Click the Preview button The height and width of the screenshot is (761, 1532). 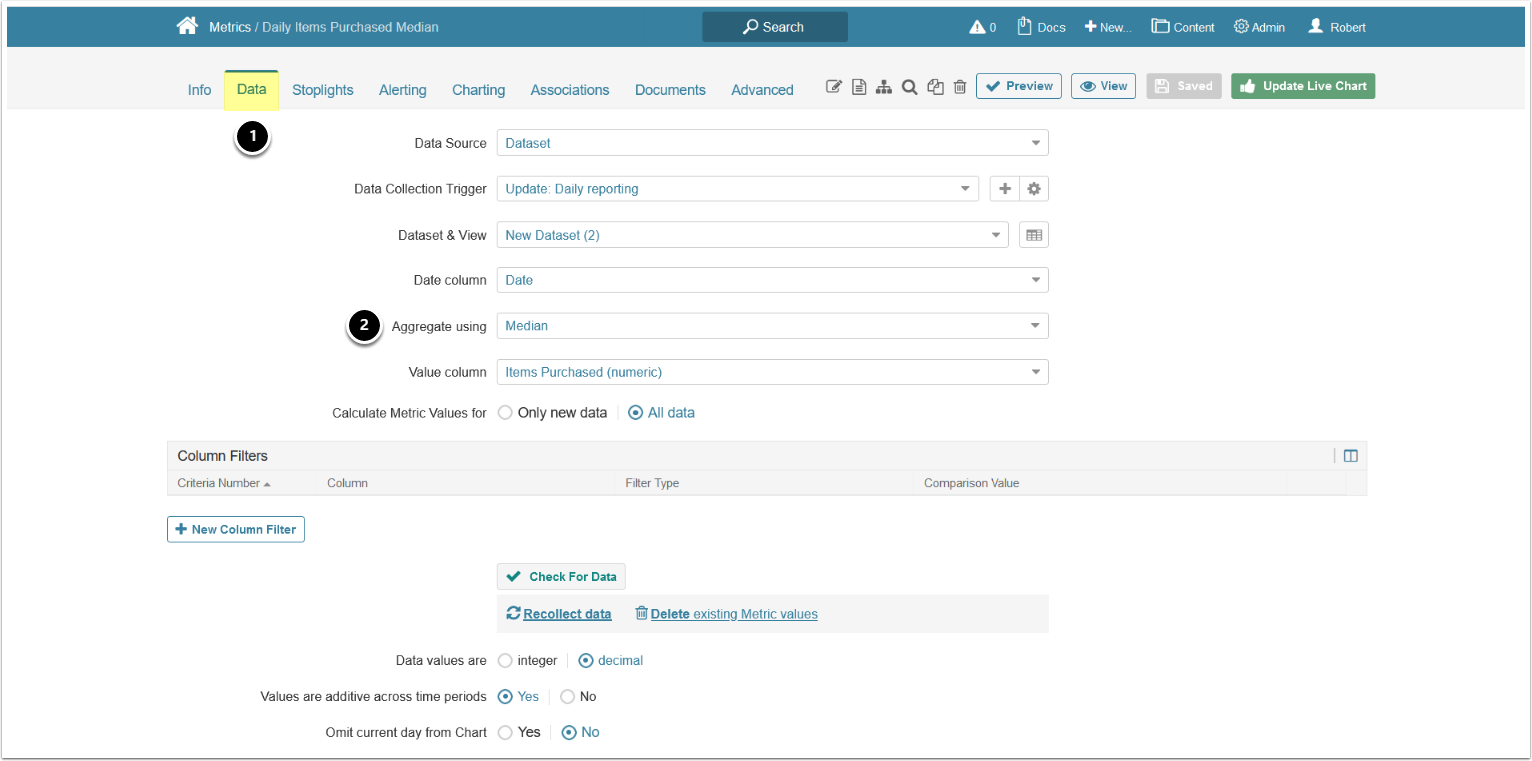(1019, 86)
